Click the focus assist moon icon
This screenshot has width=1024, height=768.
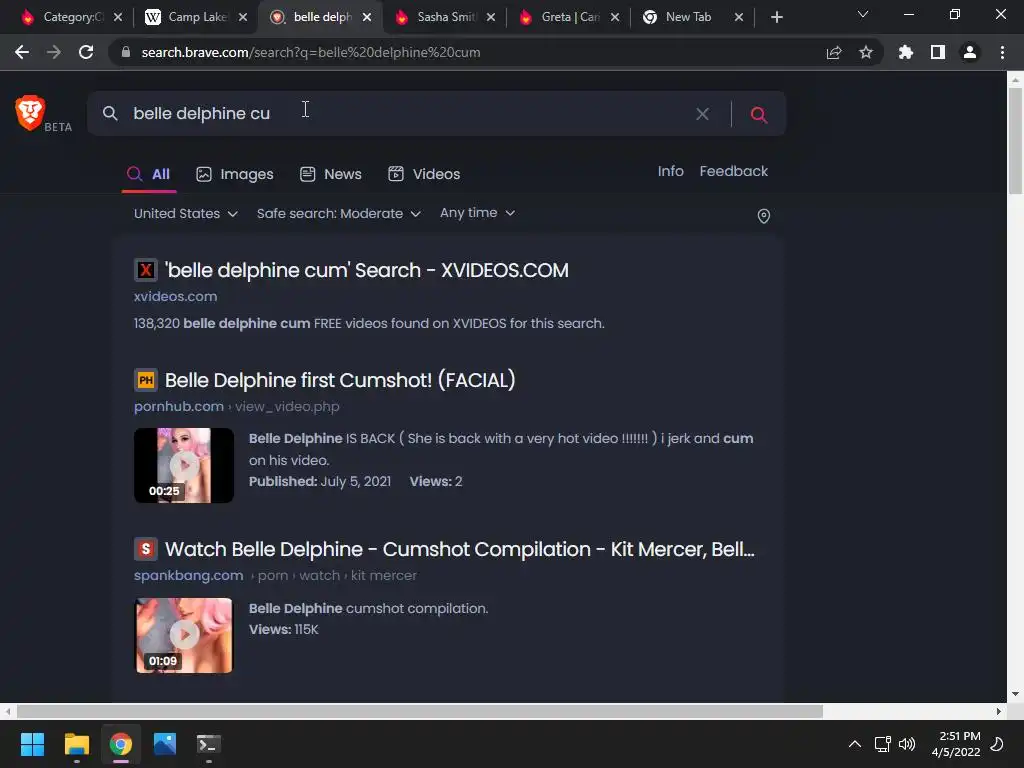[x=997, y=744]
